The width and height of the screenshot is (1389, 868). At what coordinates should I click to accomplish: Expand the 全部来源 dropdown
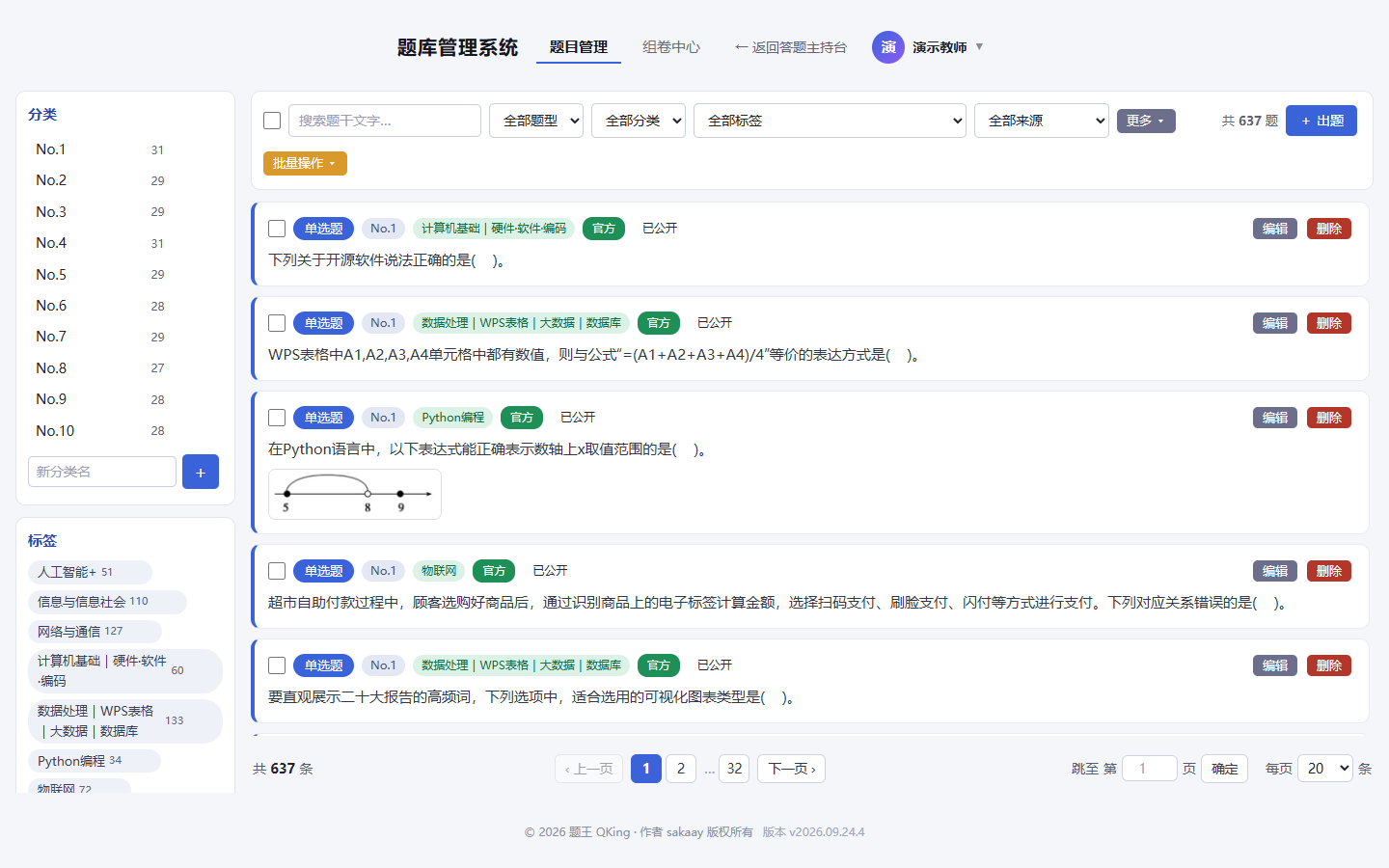(1042, 121)
